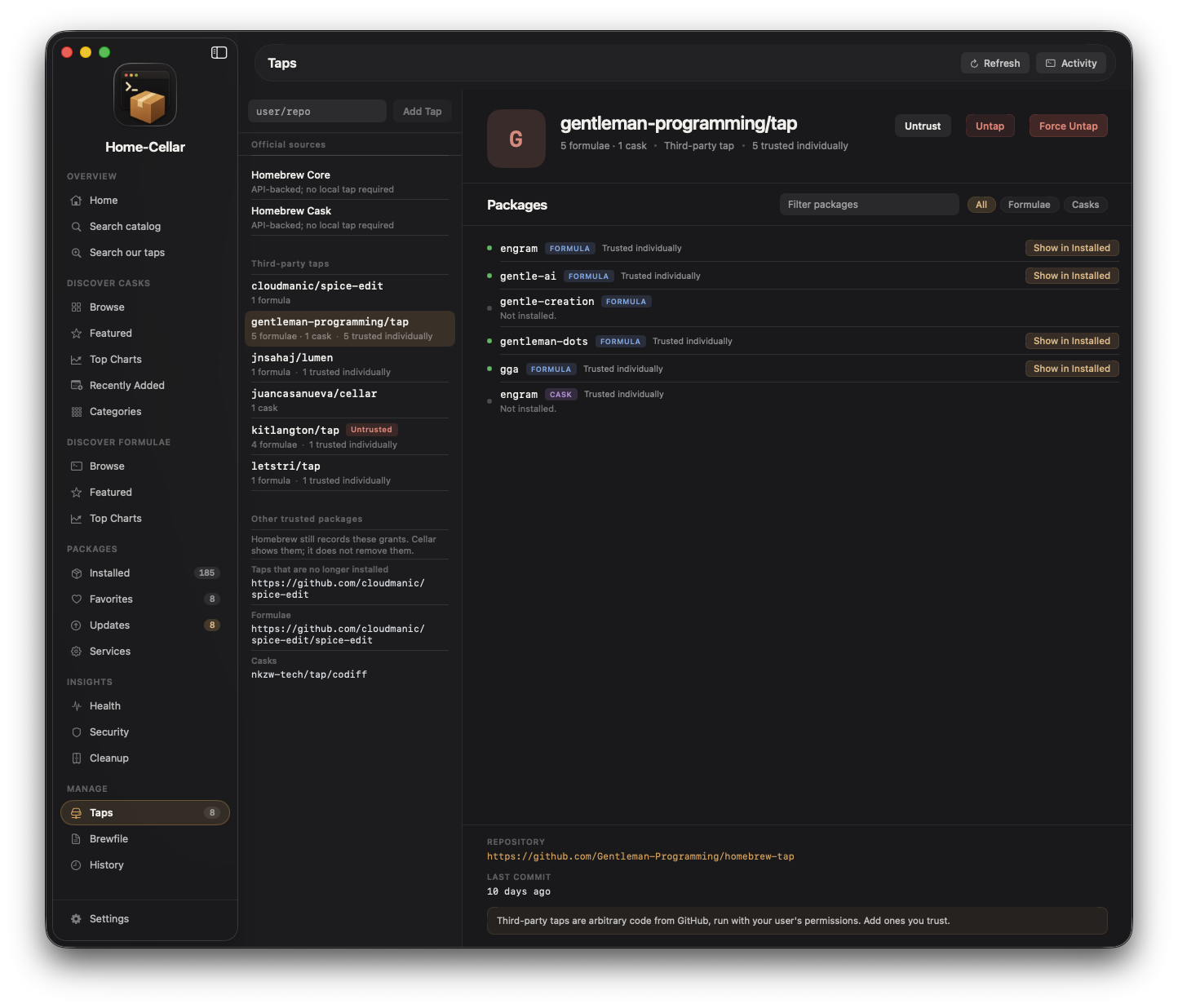Click the Filter packages field
Viewport: 1178px width, 1008px height.
[x=870, y=205]
